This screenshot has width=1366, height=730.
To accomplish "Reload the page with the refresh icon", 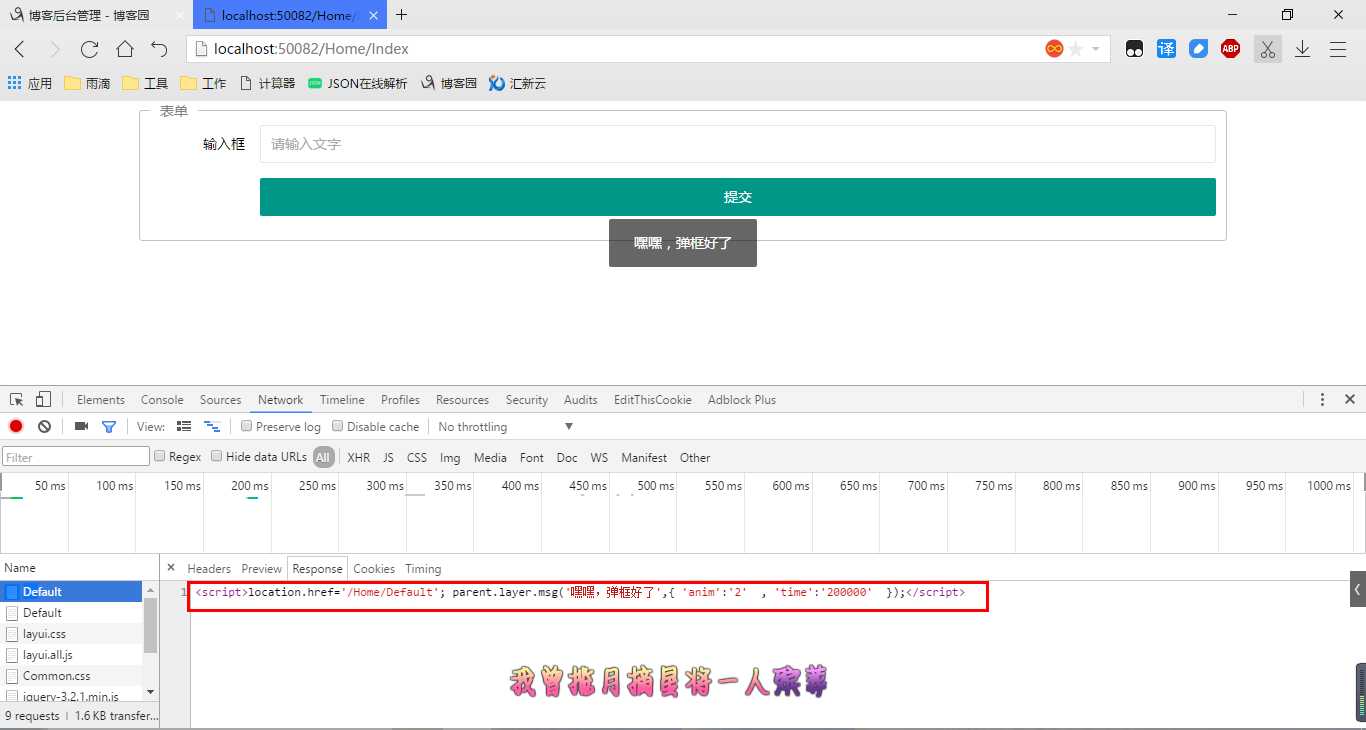I will (89, 49).
